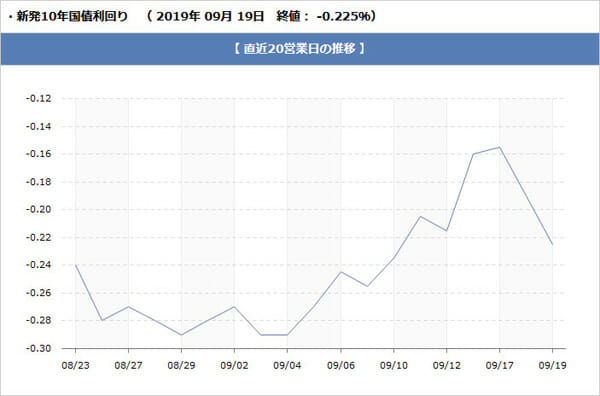Click the y-axis label -0.30
Screen dimensions: 600x396
pos(38,348)
